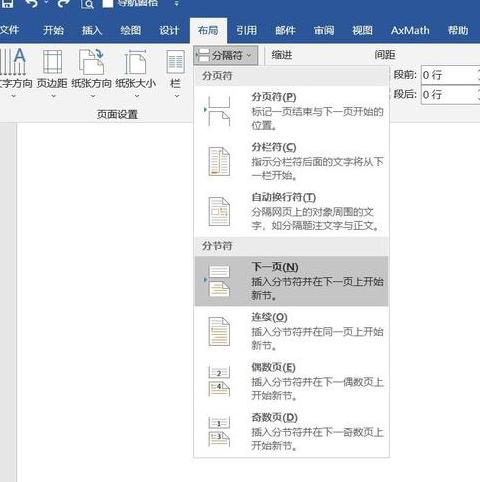Click the Text Wrapping break (自动换行符) icon
Viewport: 480px width, 482px height.
pyautogui.click(x=219, y=212)
